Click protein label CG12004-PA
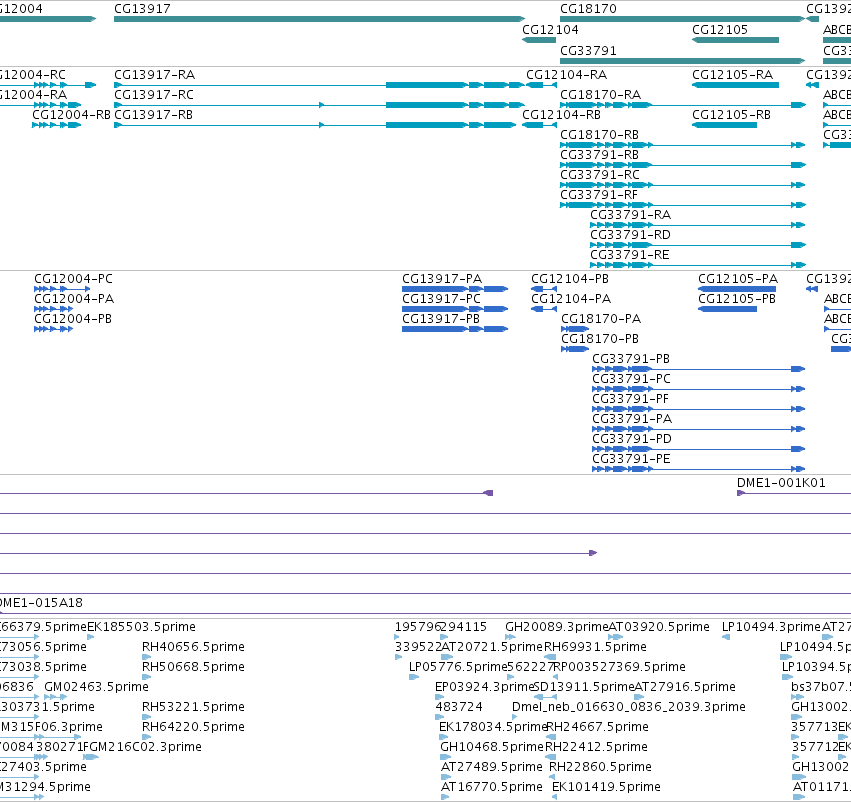851x802 pixels. [x=74, y=299]
